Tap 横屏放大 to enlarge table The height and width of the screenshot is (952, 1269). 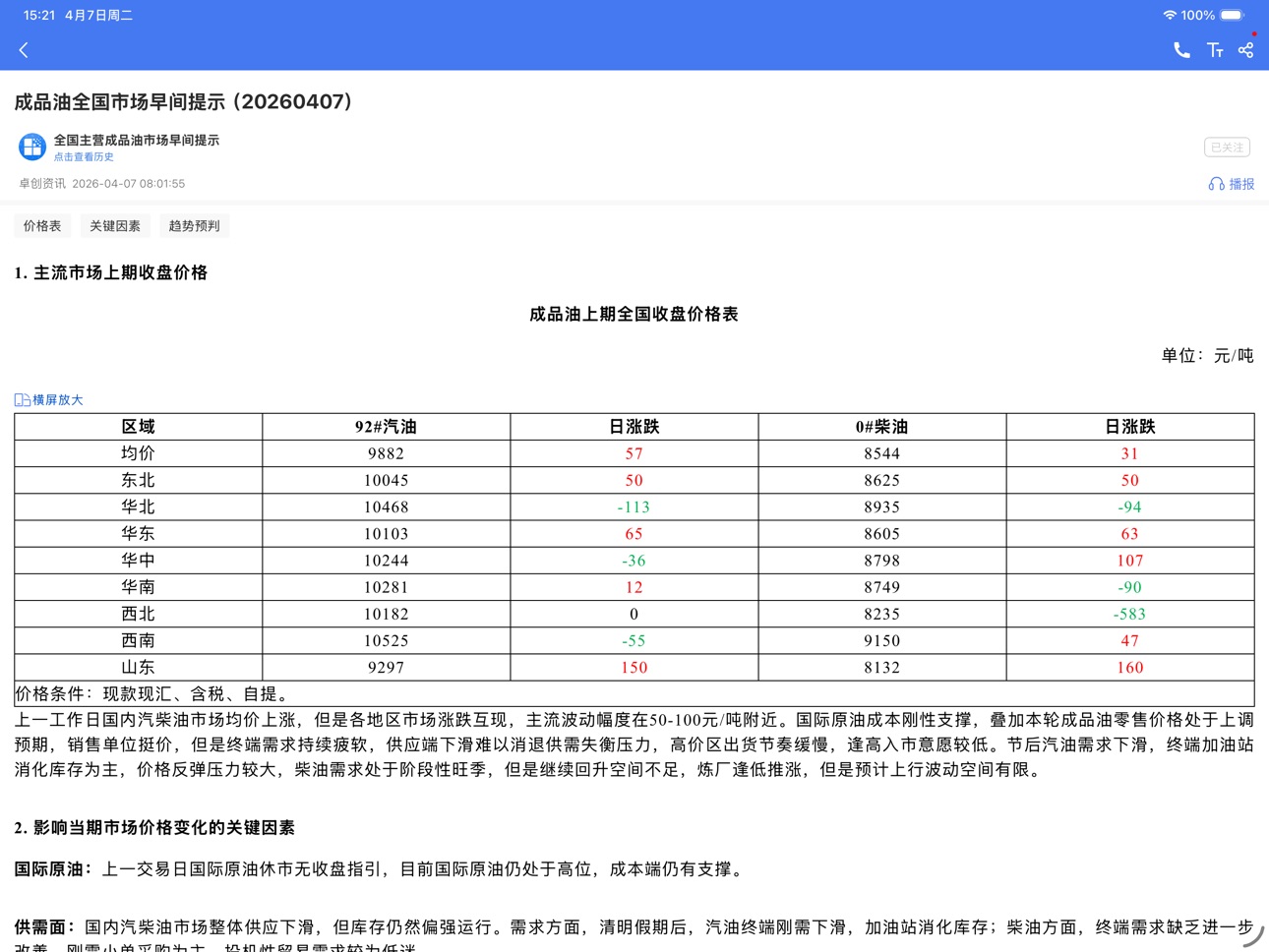pyautogui.click(x=58, y=400)
